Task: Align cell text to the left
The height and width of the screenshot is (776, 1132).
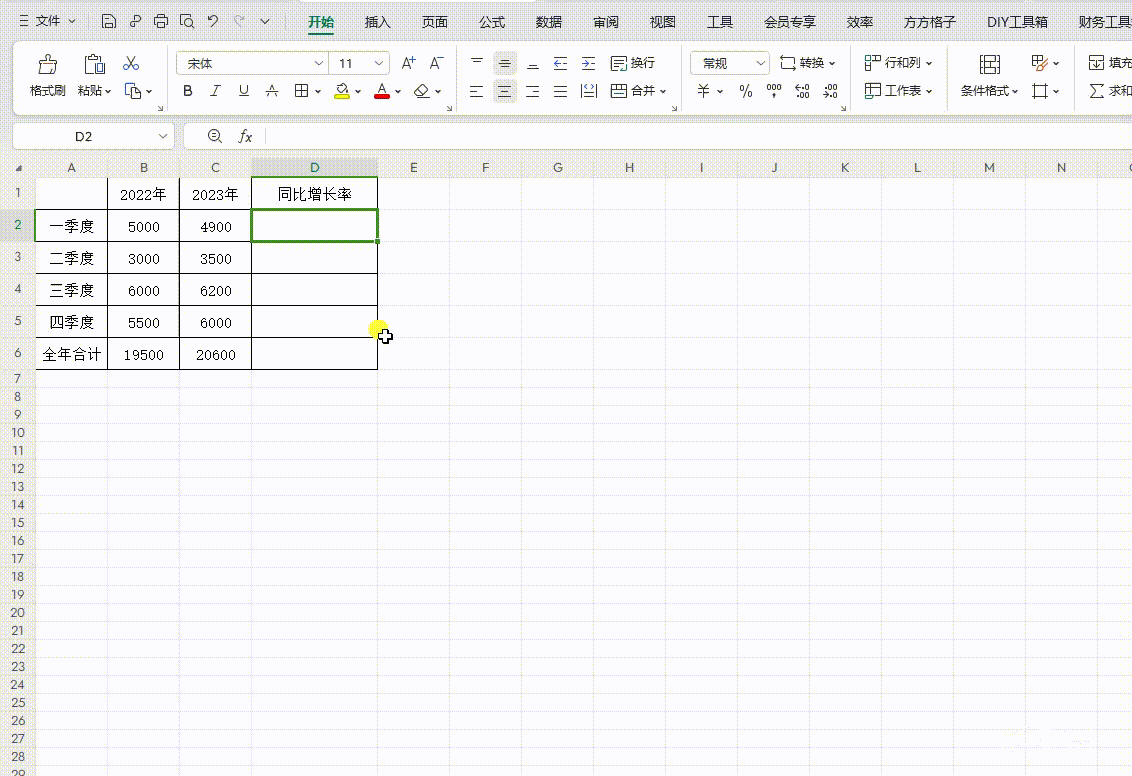Action: [x=476, y=91]
